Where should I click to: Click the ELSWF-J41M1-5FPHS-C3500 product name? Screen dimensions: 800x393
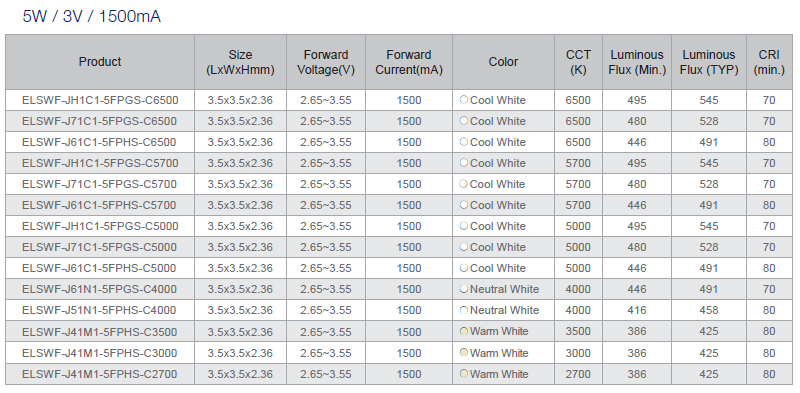[x=99, y=332]
